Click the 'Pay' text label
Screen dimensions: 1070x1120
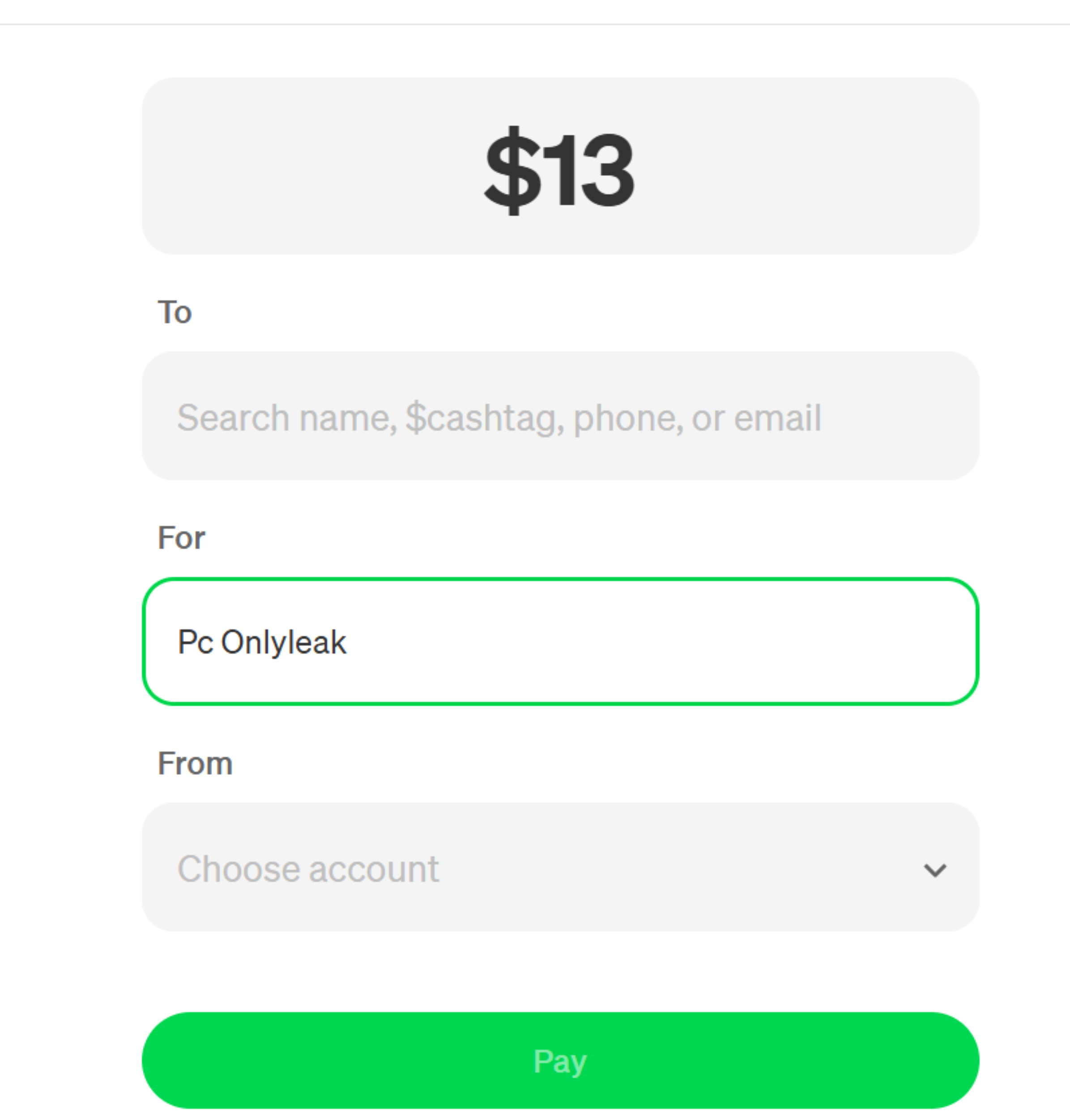point(560,1061)
